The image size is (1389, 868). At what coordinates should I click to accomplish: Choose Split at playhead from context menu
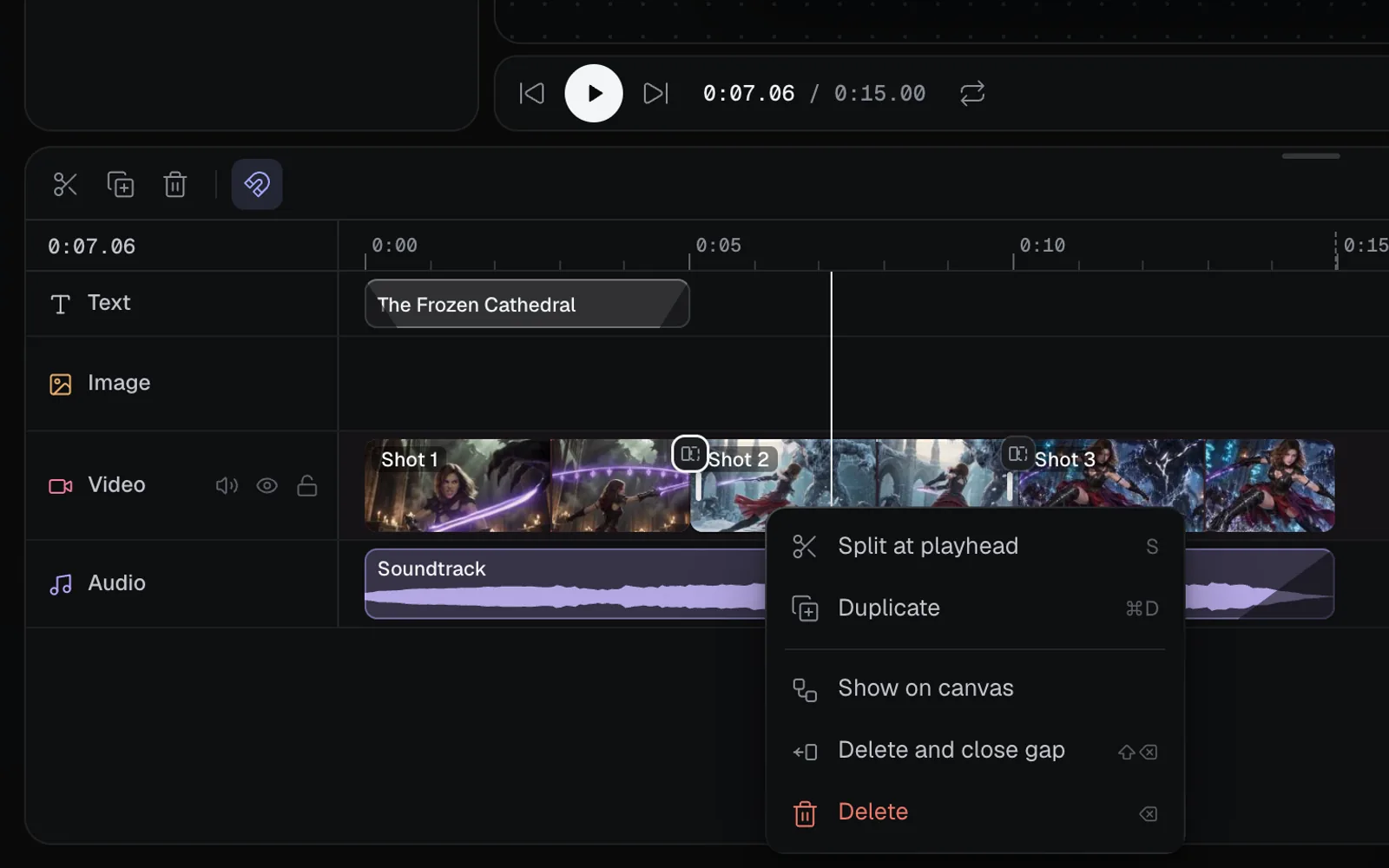point(976,546)
